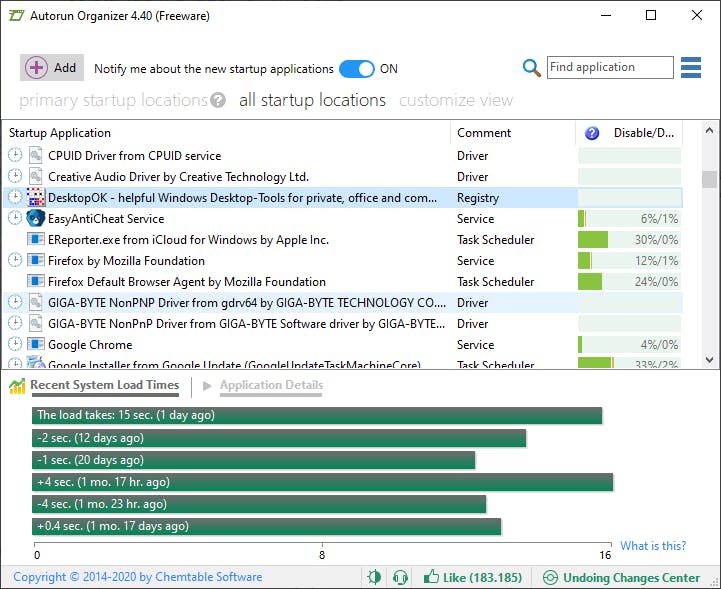This screenshot has width=721, height=589.
Task: Select the Google Chrome service entry
Action: tap(343, 345)
